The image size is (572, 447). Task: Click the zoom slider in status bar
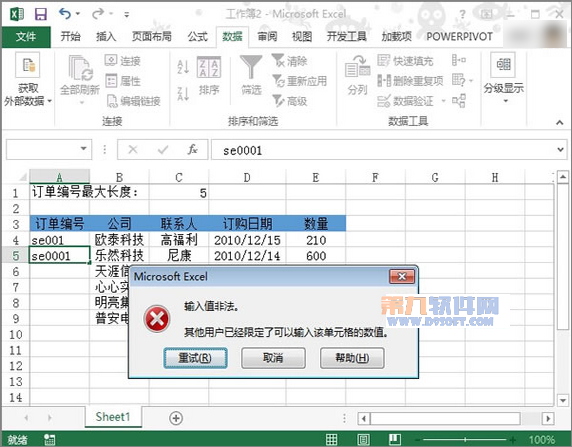tap(465, 439)
